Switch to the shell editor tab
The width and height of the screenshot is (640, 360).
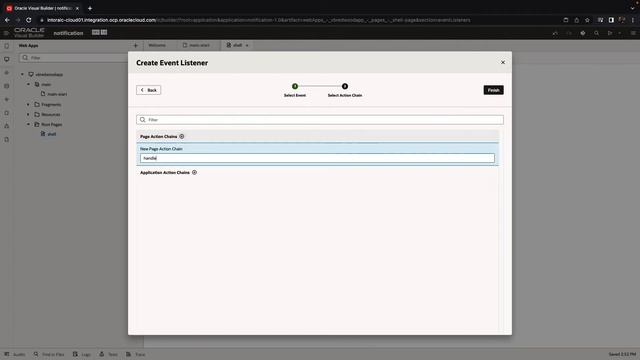tap(234, 45)
